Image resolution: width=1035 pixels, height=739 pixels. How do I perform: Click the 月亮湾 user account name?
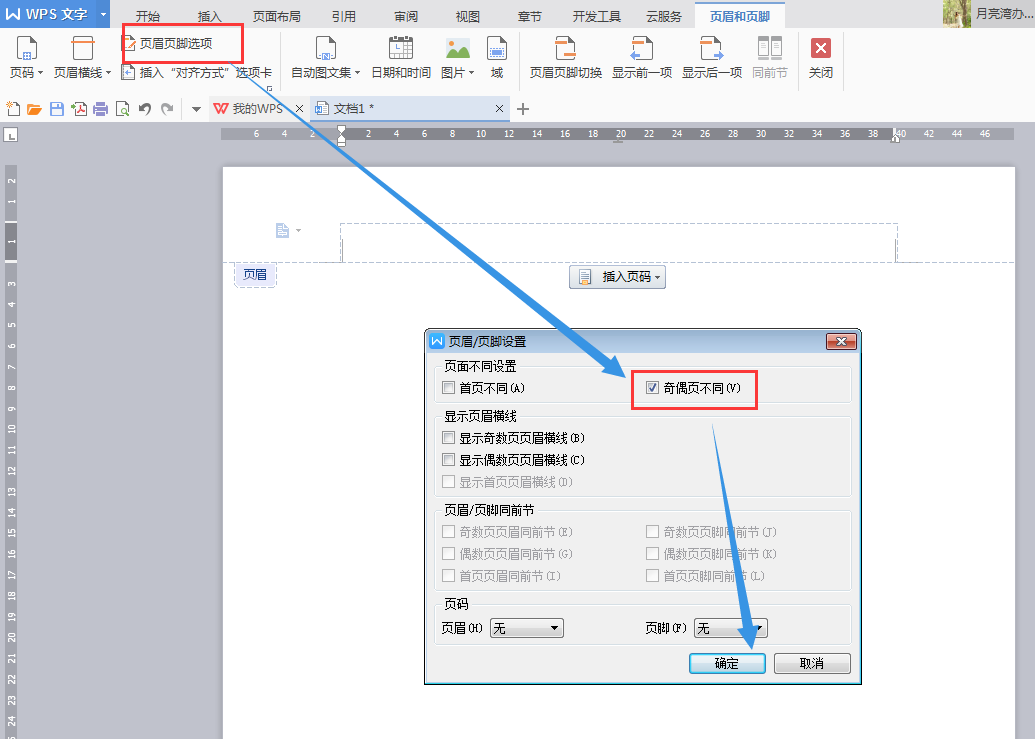1005,13
